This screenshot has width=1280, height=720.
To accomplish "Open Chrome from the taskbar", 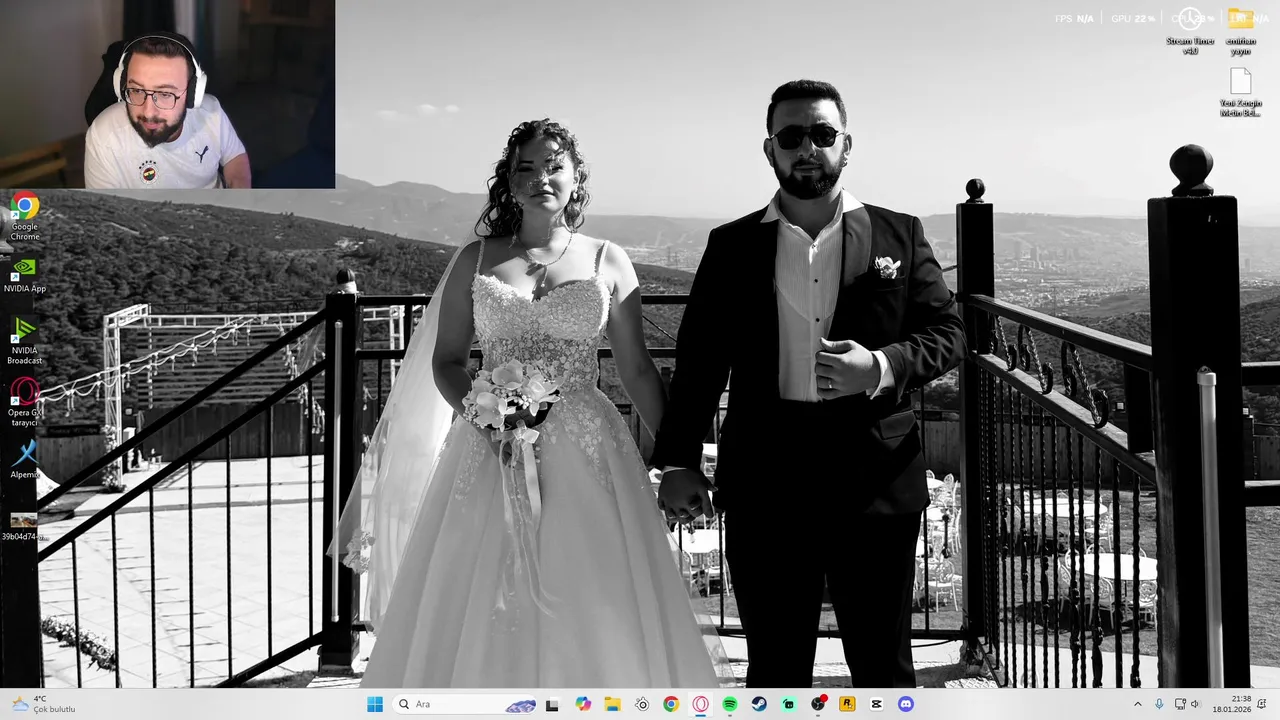I will tap(671, 704).
